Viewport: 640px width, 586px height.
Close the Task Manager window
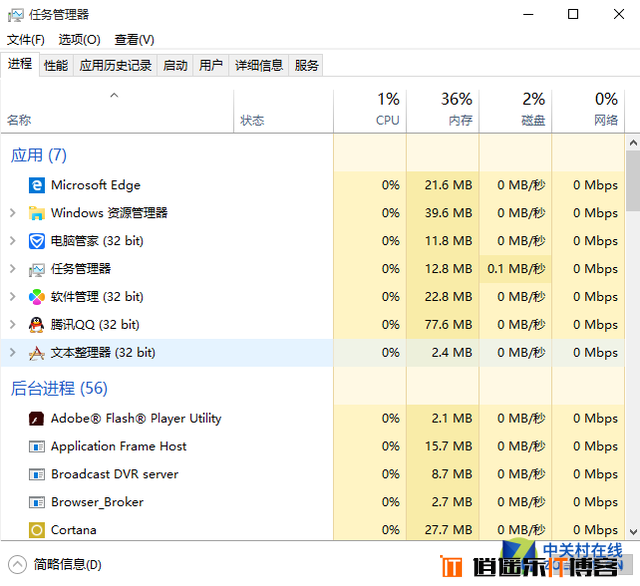[x=619, y=15]
